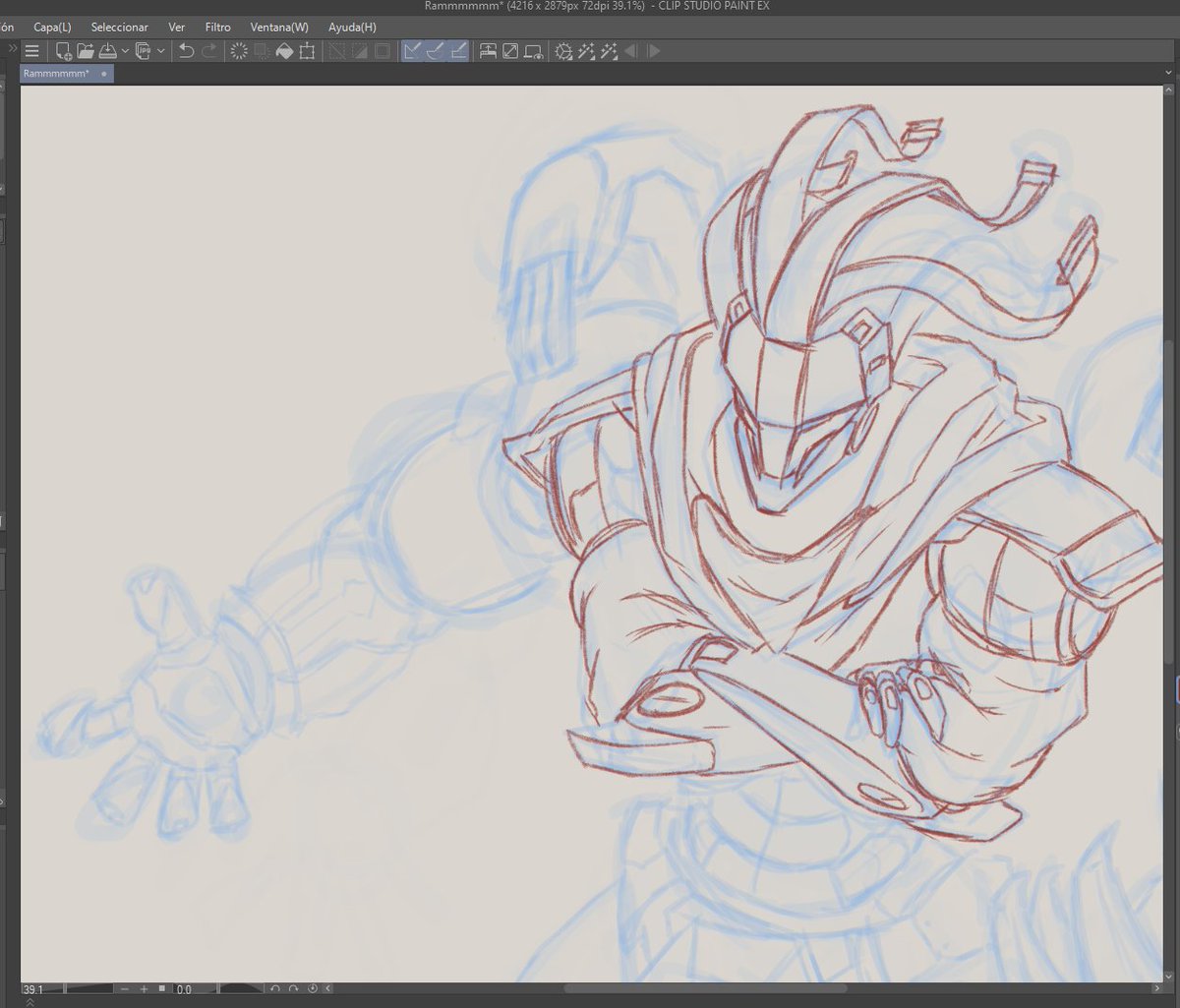
Task: Click the horizontal scrollbar thumb
Action: click(x=705, y=988)
